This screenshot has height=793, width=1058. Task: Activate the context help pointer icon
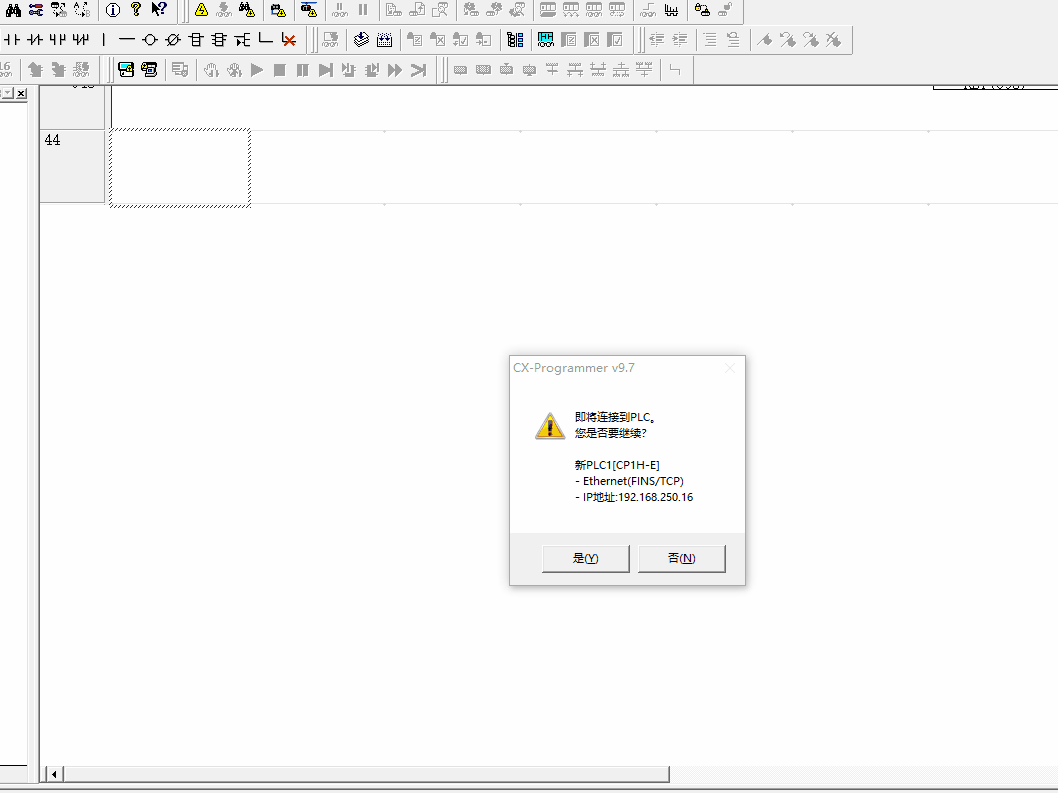pyautogui.click(x=159, y=10)
